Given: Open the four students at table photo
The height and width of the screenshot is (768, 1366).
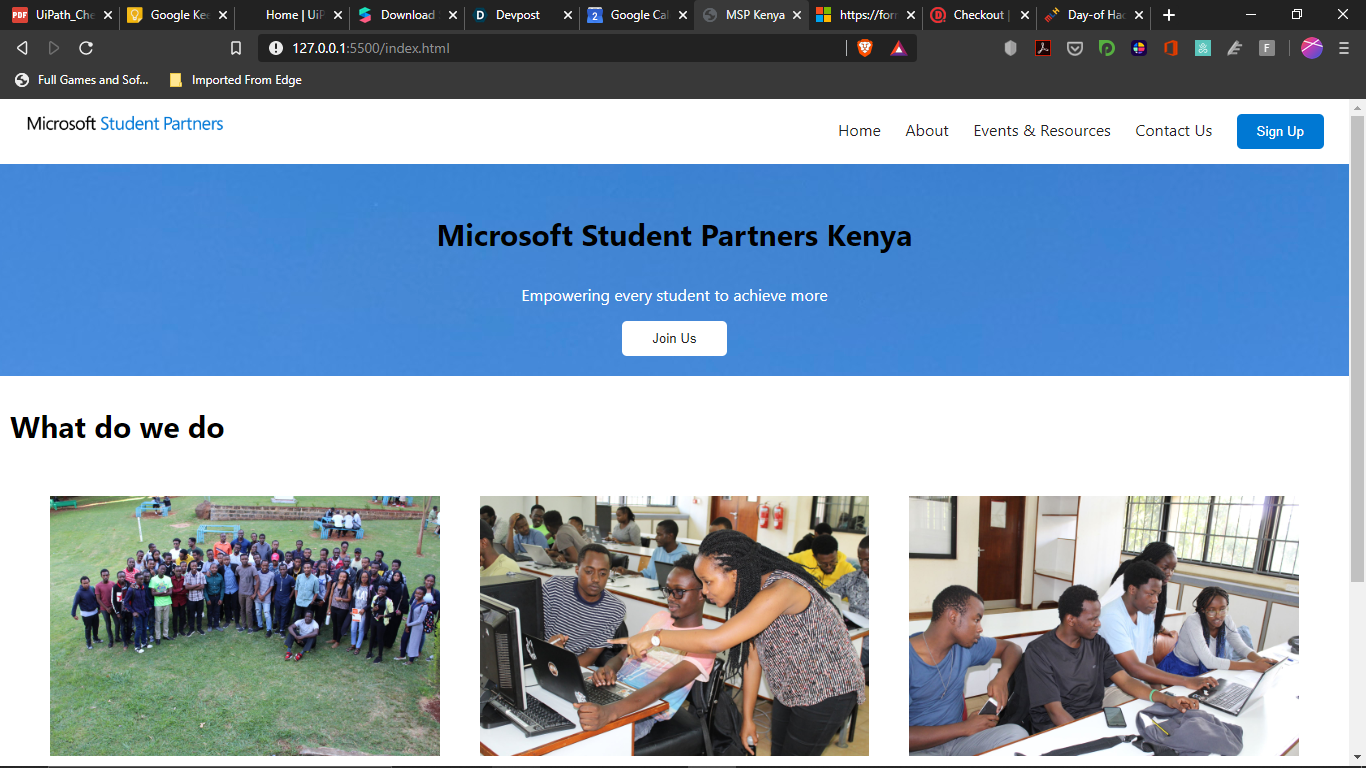Looking at the screenshot, I should [x=1104, y=626].
